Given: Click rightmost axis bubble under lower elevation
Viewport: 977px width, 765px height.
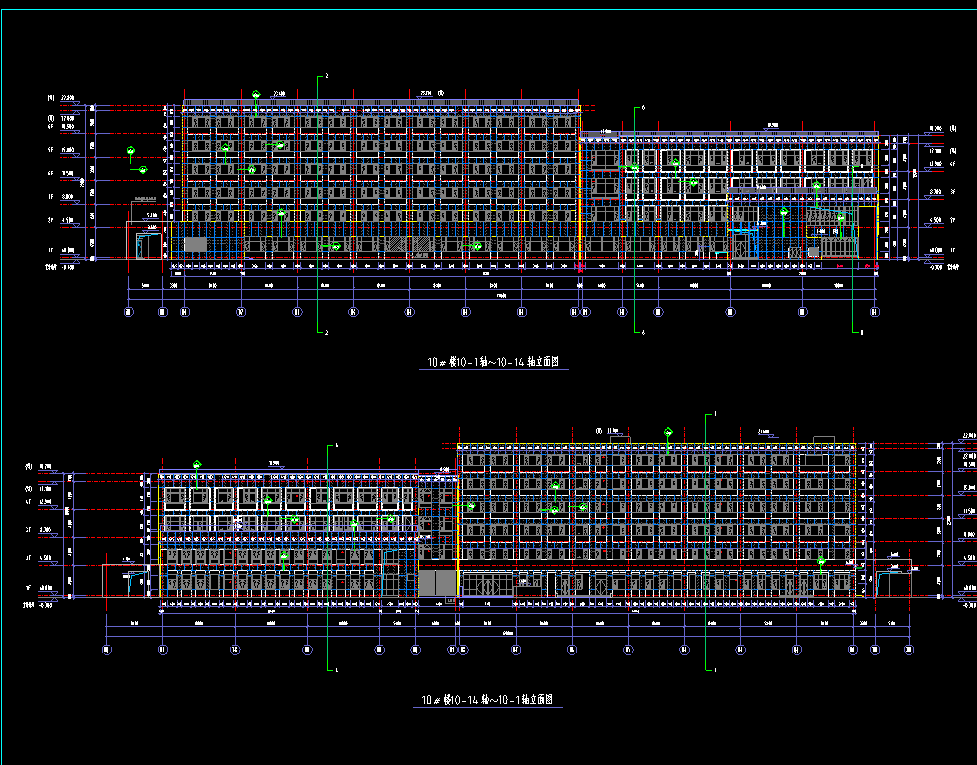Looking at the screenshot, I should 910,649.
